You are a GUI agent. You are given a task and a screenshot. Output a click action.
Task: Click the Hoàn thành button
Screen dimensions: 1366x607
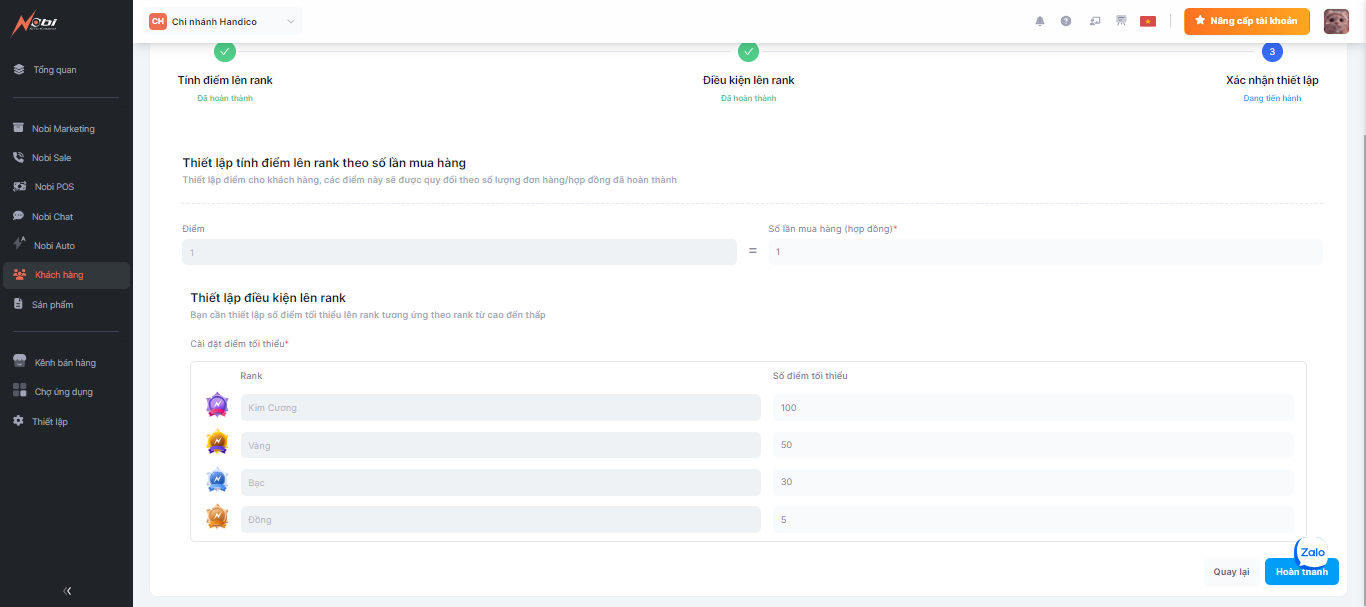[1301, 572]
